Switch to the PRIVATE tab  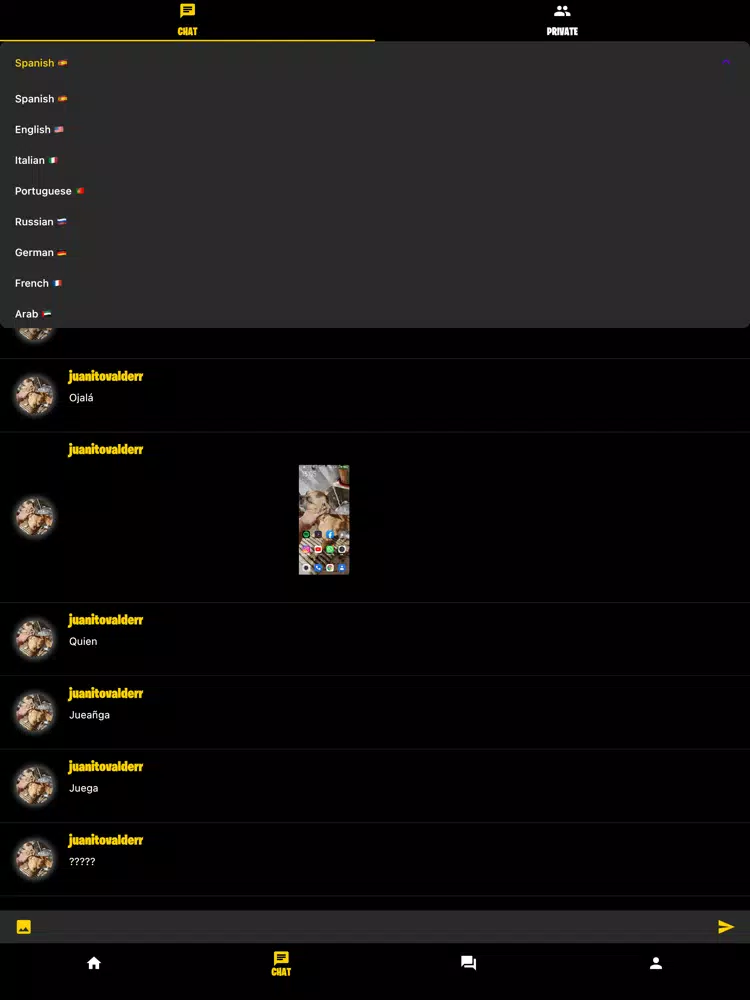[x=562, y=20]
